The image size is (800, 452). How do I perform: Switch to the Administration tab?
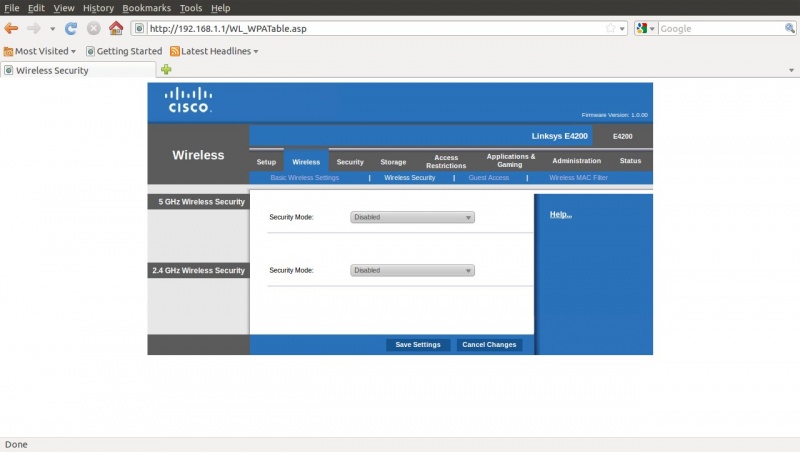[576, 161]
